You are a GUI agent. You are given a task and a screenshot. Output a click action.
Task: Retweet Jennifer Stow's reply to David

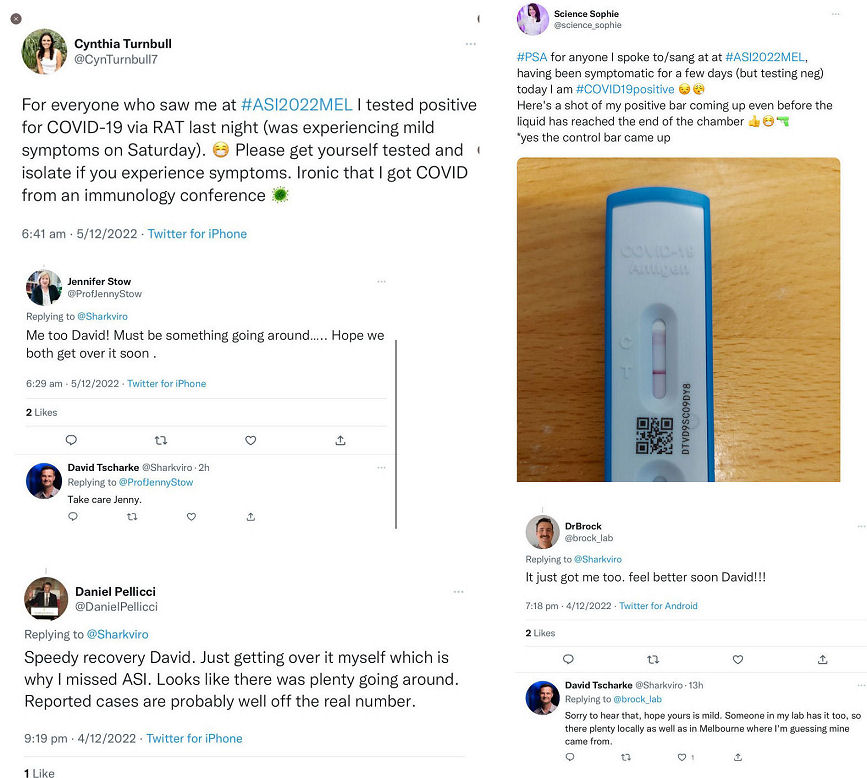pyautogui.click(x=161, y=440)
